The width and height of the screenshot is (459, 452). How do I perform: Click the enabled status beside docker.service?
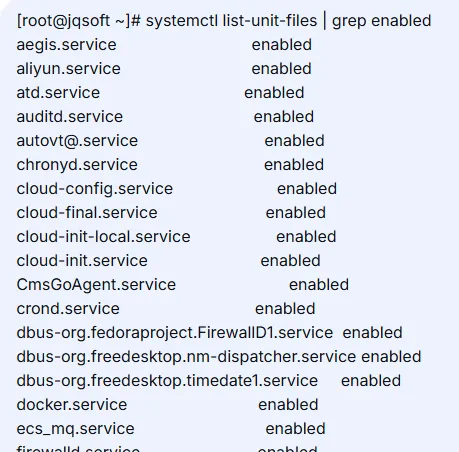288,405
